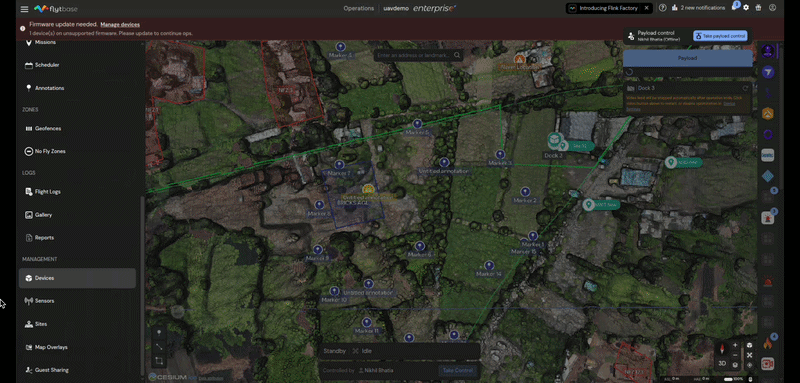Viewport: 800px width, 383px height.
Task: Open the gift icon in the header
Action: (758, 8)
